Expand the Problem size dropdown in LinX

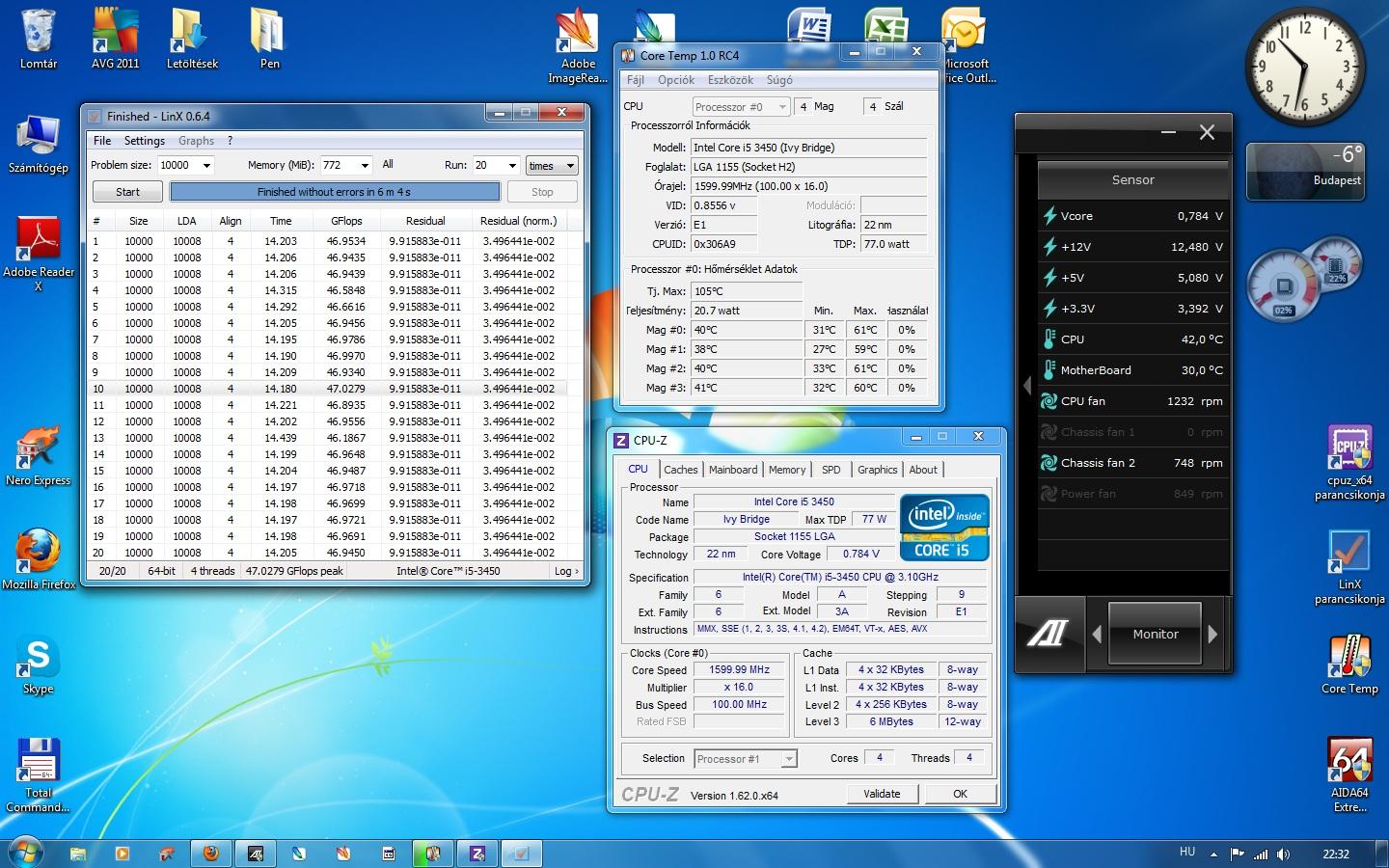[x=206, y=166]
